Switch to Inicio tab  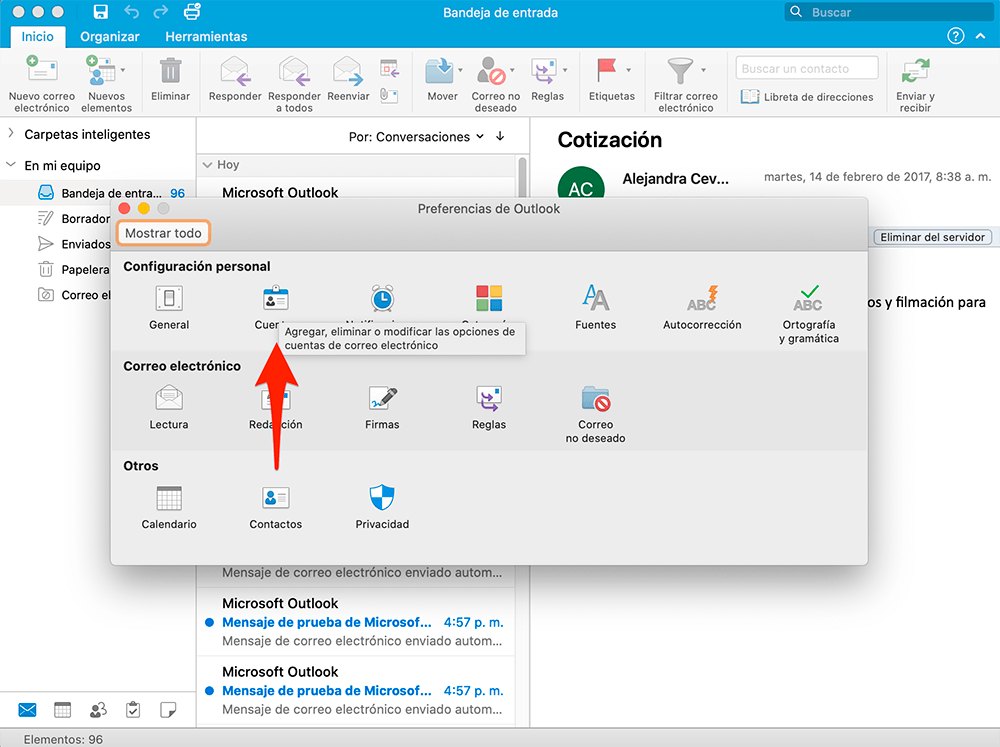(x=37, y=36)
